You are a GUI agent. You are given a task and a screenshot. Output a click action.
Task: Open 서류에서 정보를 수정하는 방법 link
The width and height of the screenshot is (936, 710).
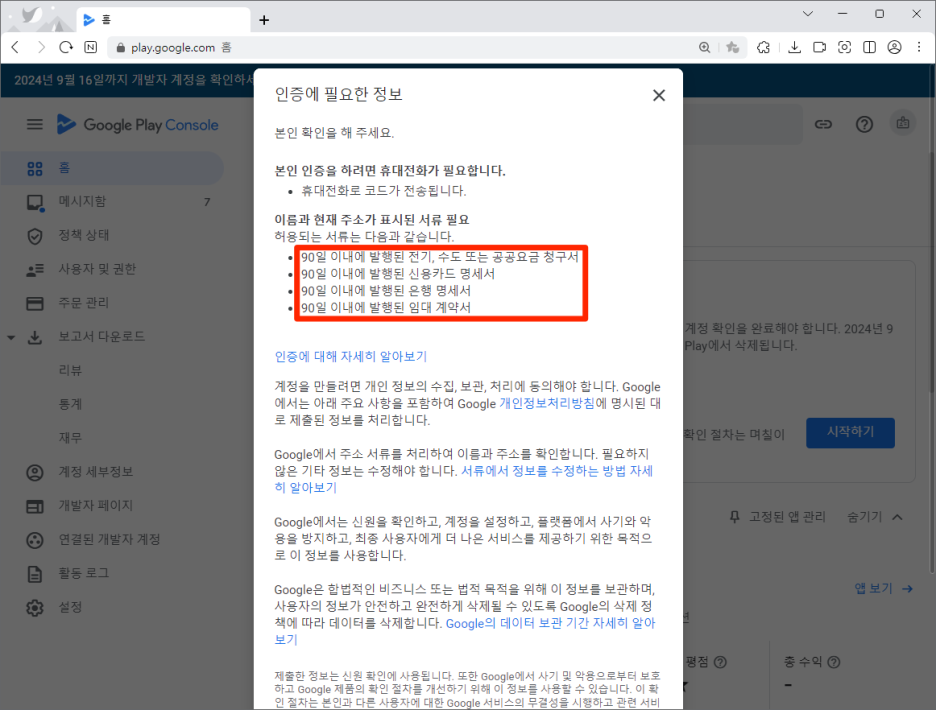coord(463,479)
